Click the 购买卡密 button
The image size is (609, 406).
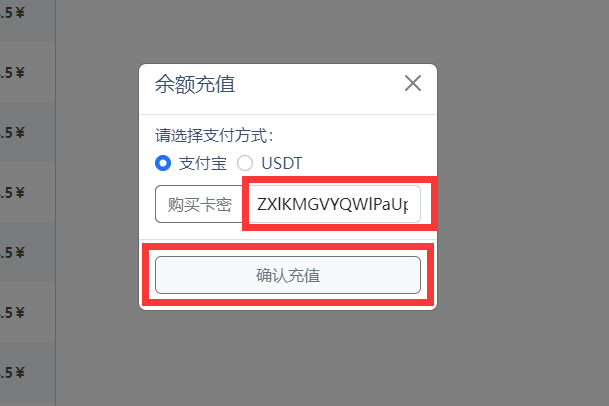200,204
